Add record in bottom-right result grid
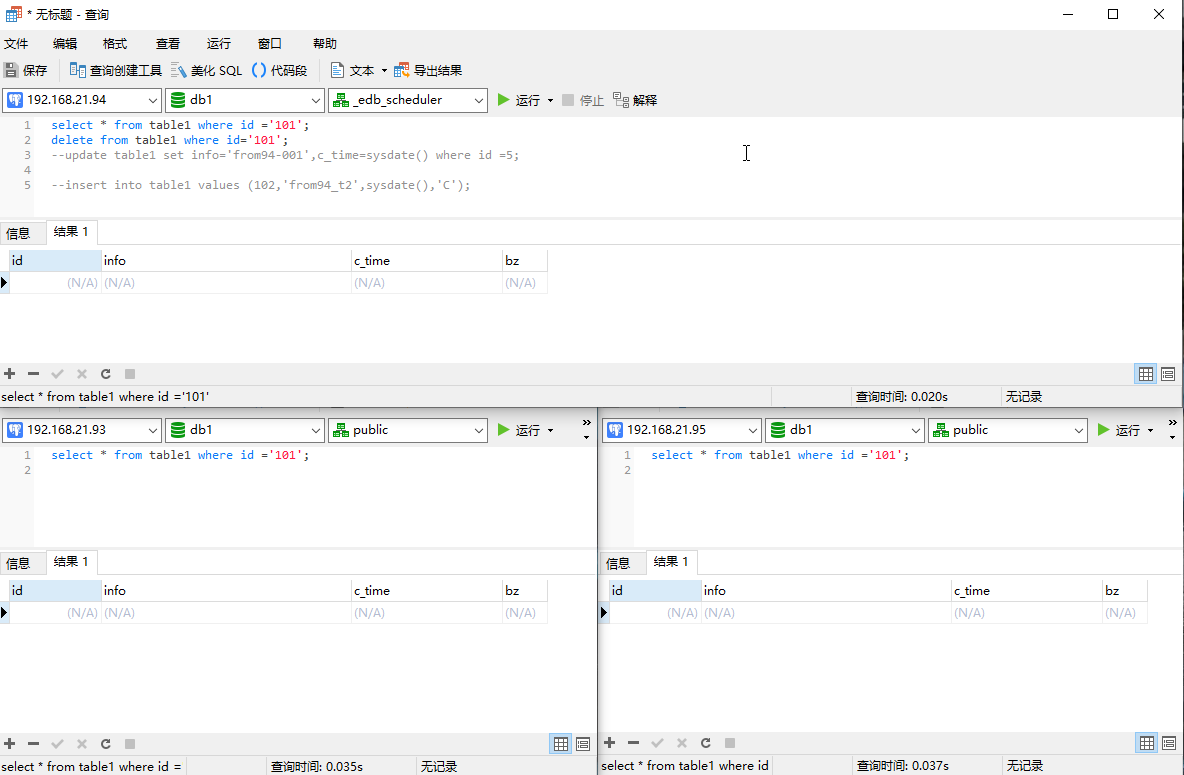The width and height of the screenshot is (1184, 775). [x=609, y=743]
